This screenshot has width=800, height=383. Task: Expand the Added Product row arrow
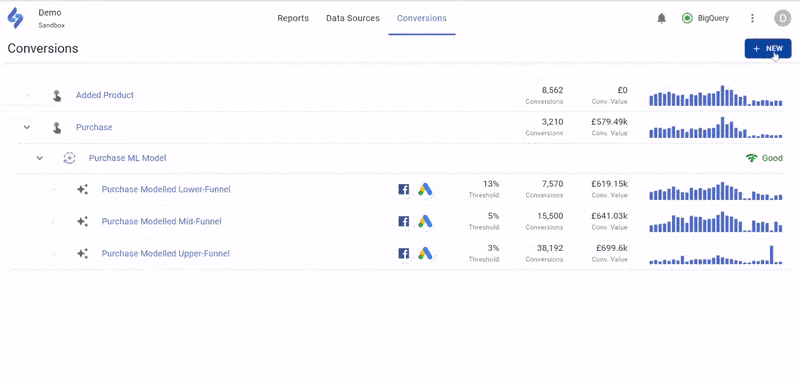tap(27, 95)
